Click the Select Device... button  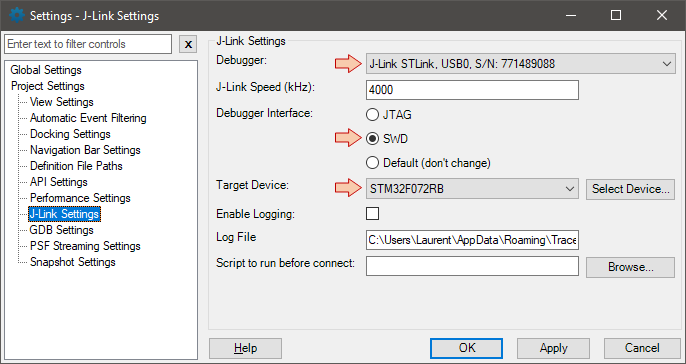click(x=630, y=189)
